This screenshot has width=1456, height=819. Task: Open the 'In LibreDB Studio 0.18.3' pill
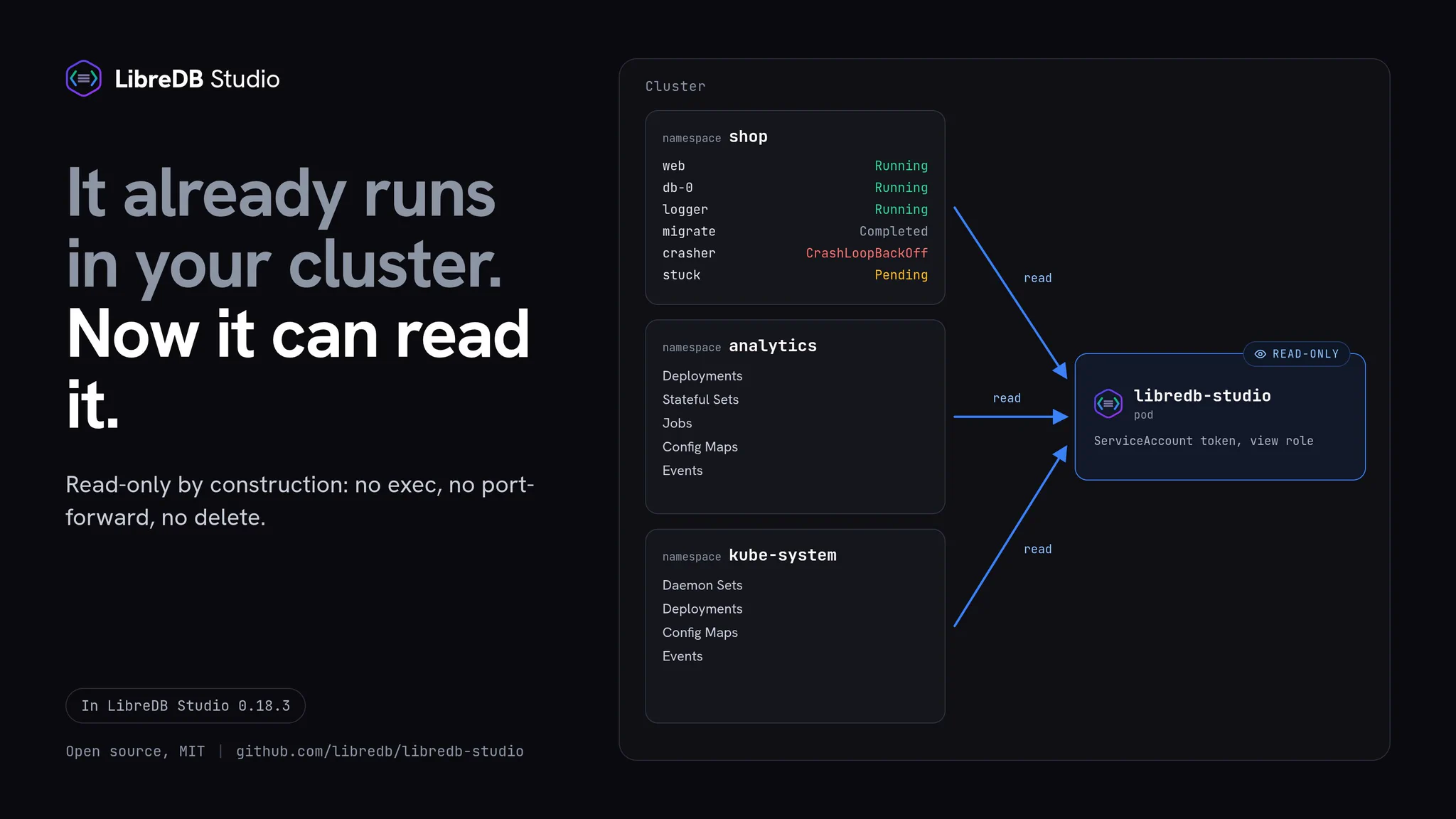[186, 706]
